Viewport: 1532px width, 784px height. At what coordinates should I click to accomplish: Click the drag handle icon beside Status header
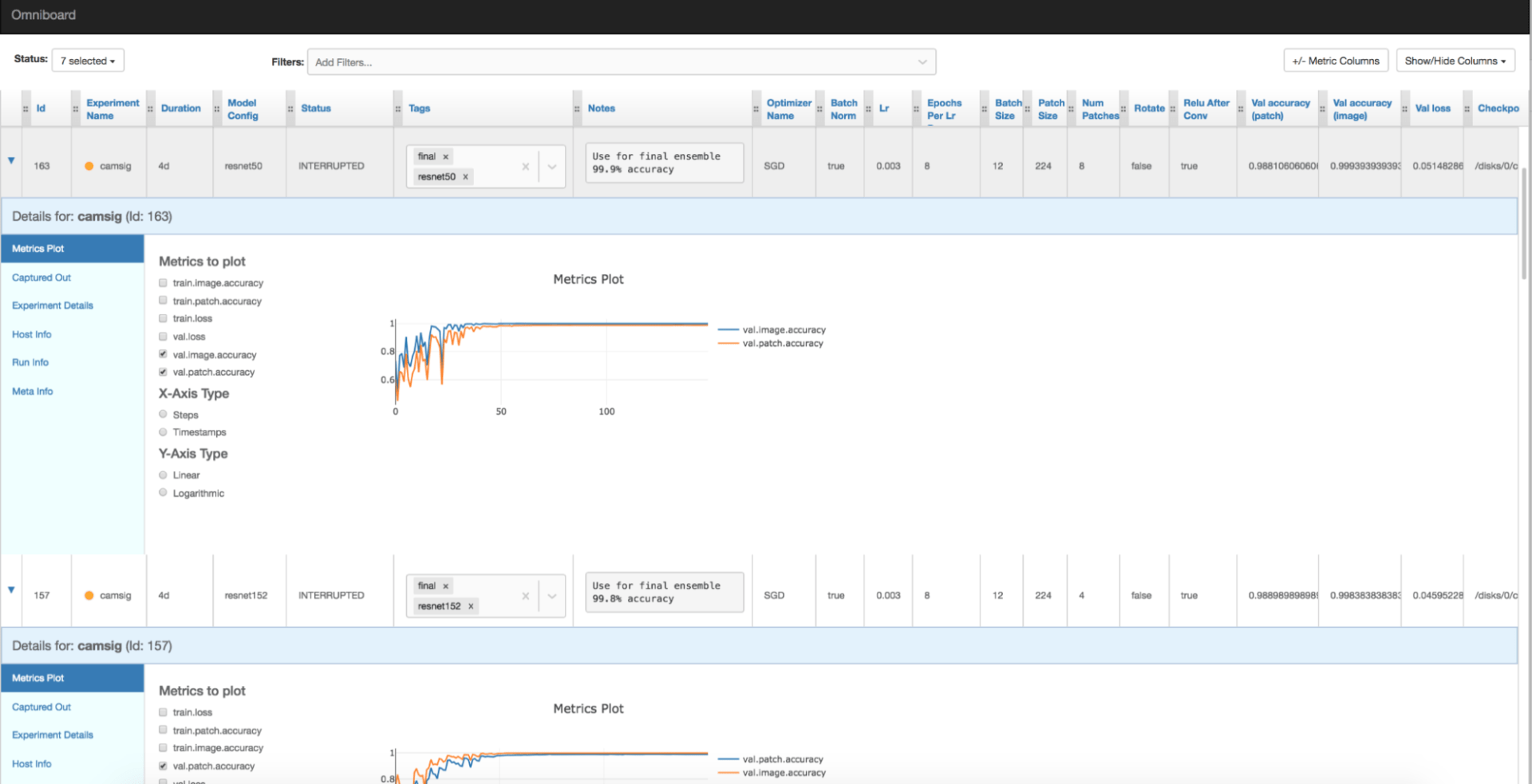click(x=290, y=109)
